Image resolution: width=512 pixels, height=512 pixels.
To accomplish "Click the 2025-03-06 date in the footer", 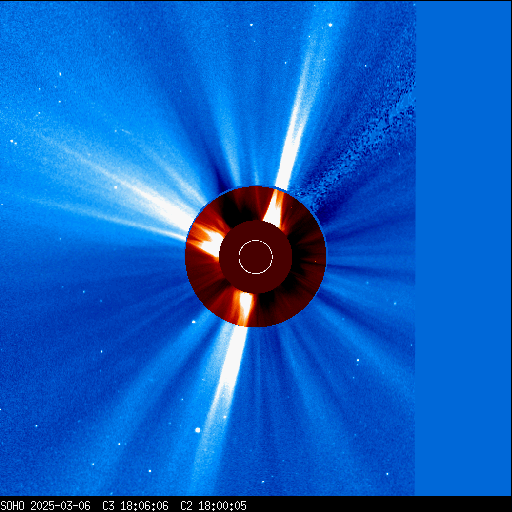I will tap(60, 506).
